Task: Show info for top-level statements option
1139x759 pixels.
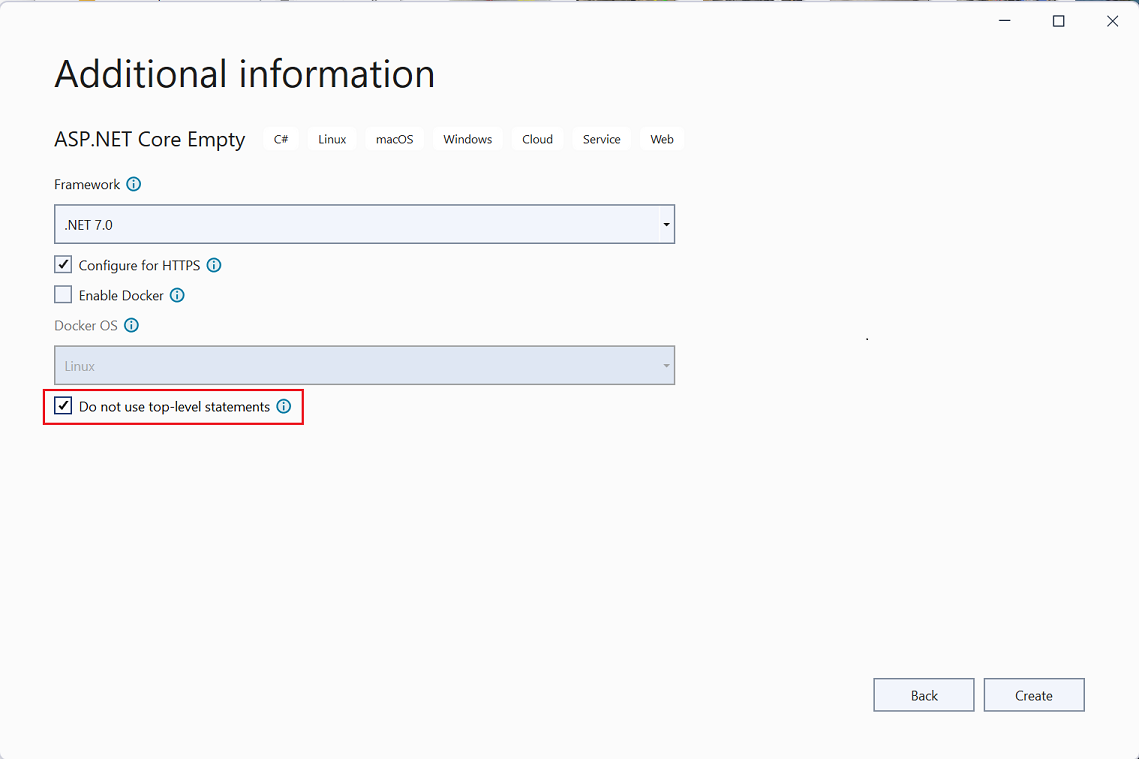Action: click(284, 407)
